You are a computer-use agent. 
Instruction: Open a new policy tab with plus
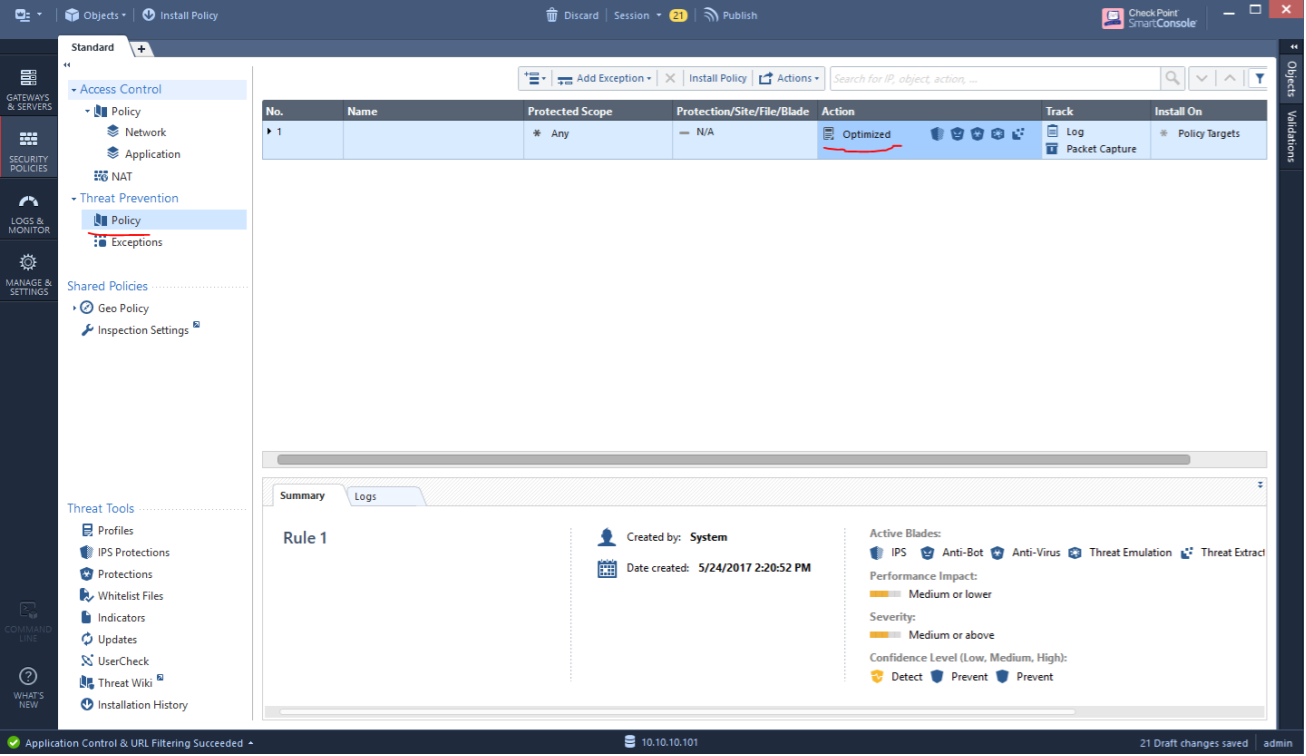[141, 48]
